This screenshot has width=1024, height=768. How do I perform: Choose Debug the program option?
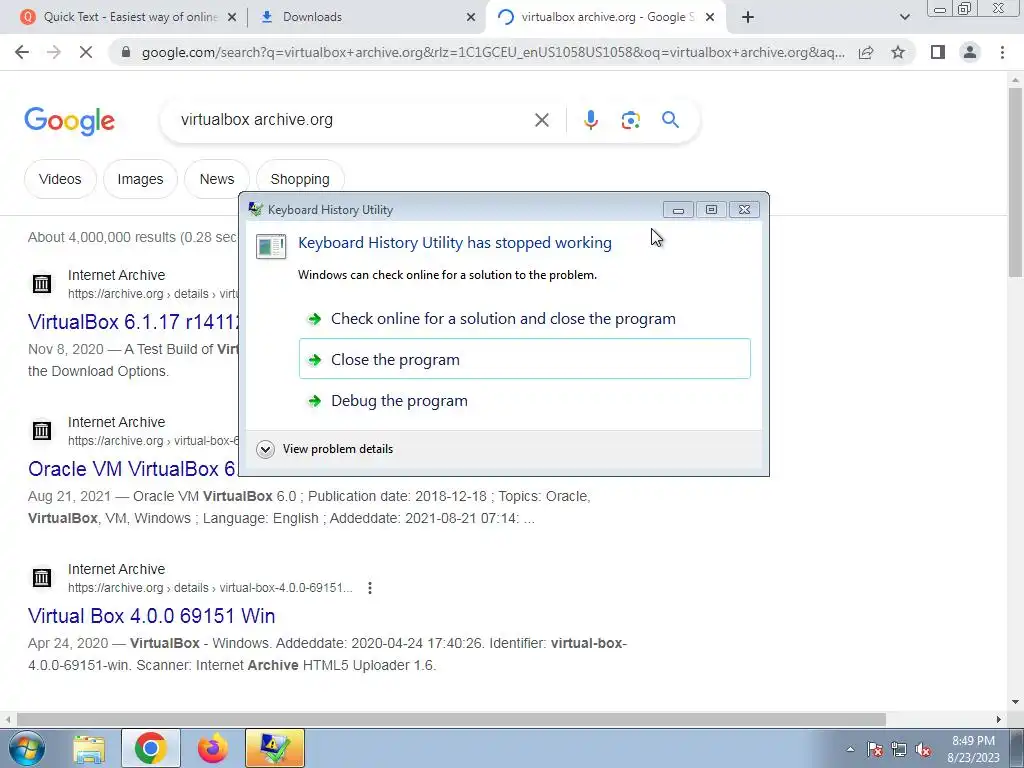pyautogui.click(x=524, y=400)
